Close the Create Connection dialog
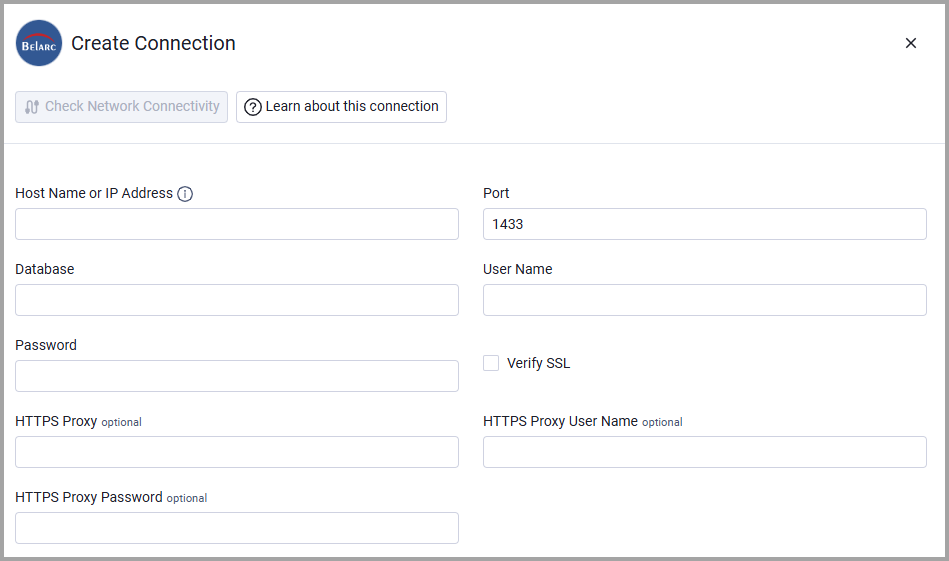 coord(910,43)
